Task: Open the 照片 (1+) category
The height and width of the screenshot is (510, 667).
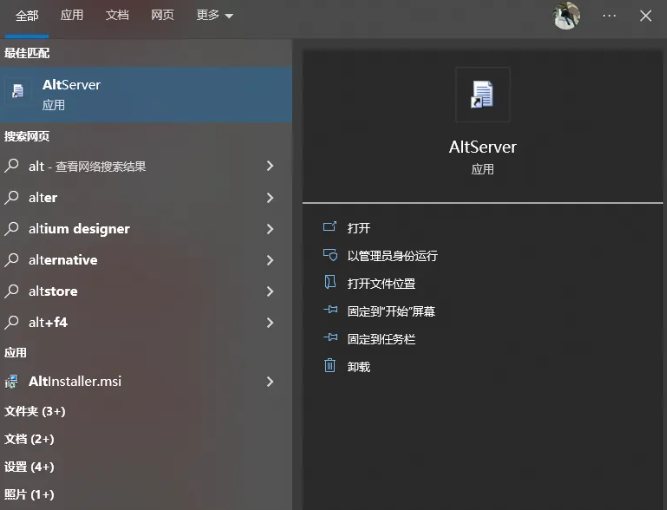Action: click(29, 494)
